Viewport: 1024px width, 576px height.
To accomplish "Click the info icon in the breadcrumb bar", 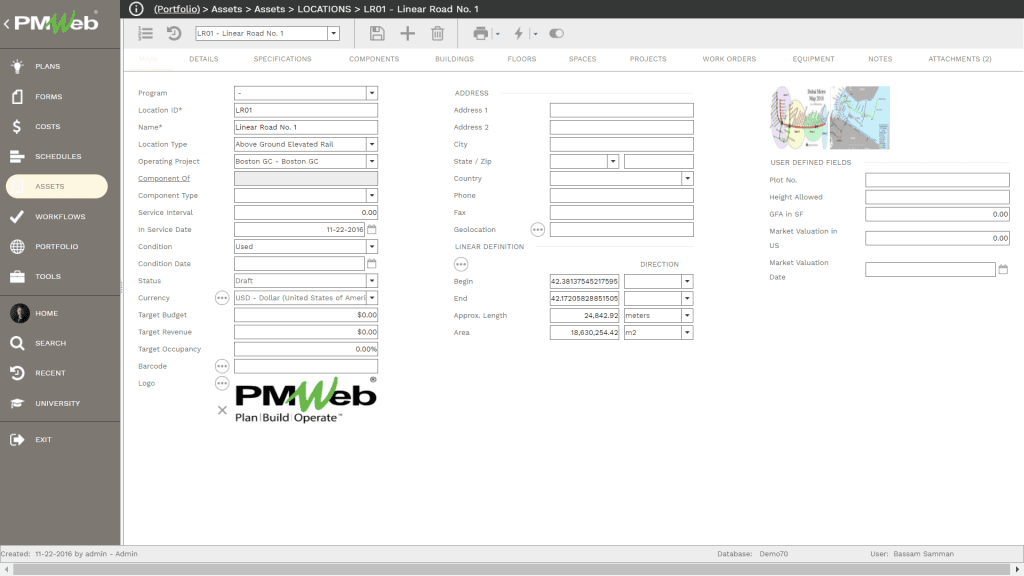I will (x=136, y=8).
